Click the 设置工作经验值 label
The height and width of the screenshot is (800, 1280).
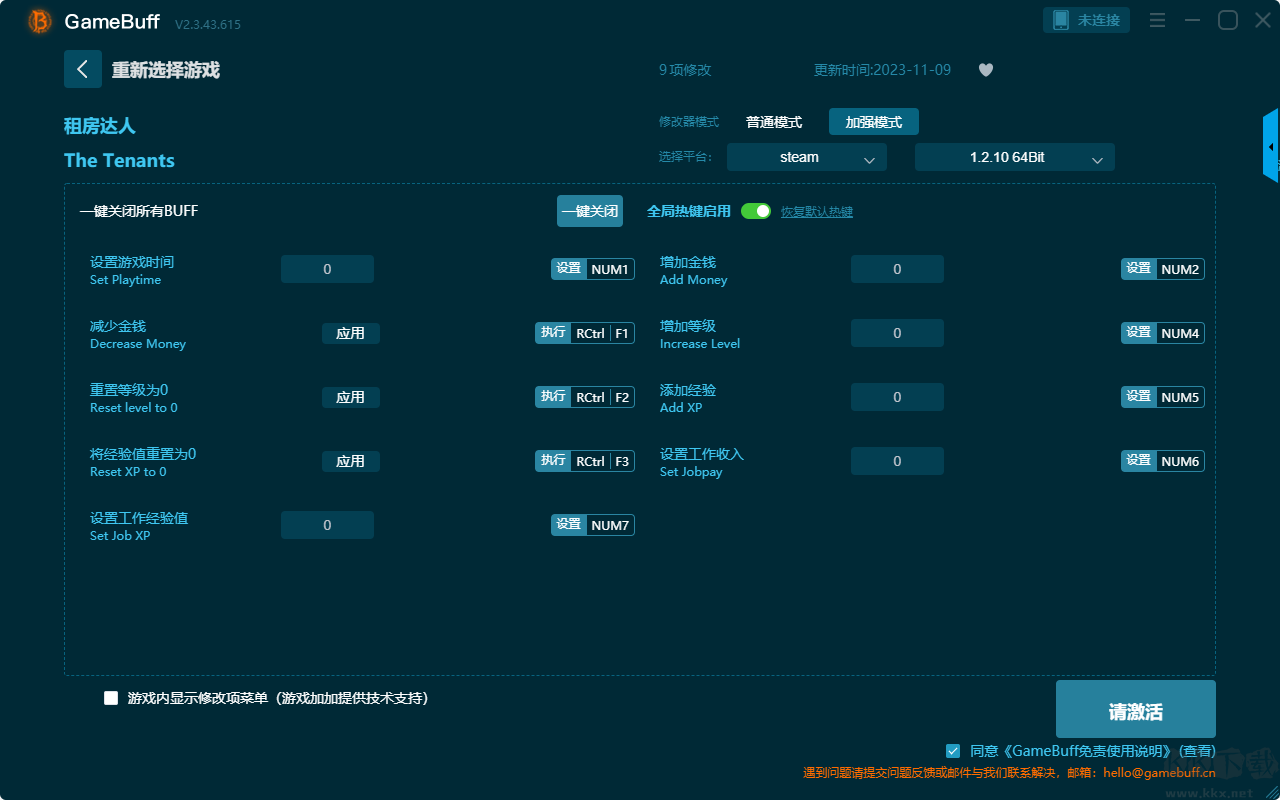pos(139,518)
